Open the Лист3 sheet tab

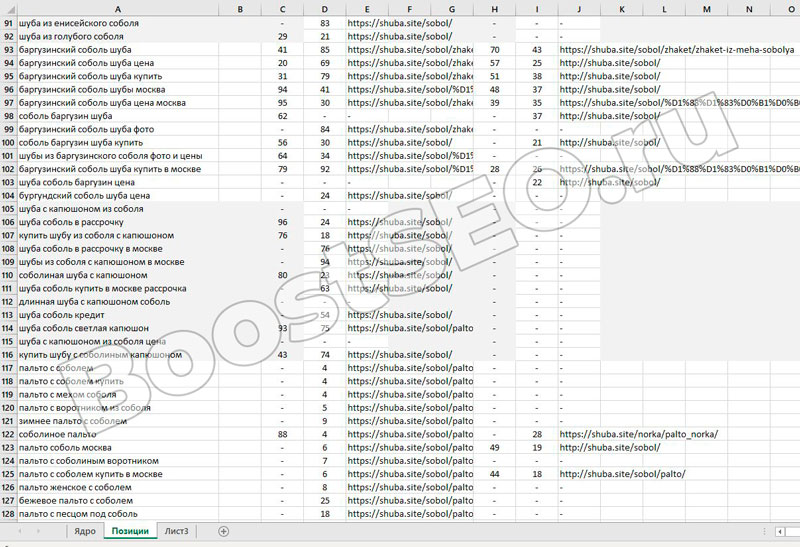tap(176, 531)
